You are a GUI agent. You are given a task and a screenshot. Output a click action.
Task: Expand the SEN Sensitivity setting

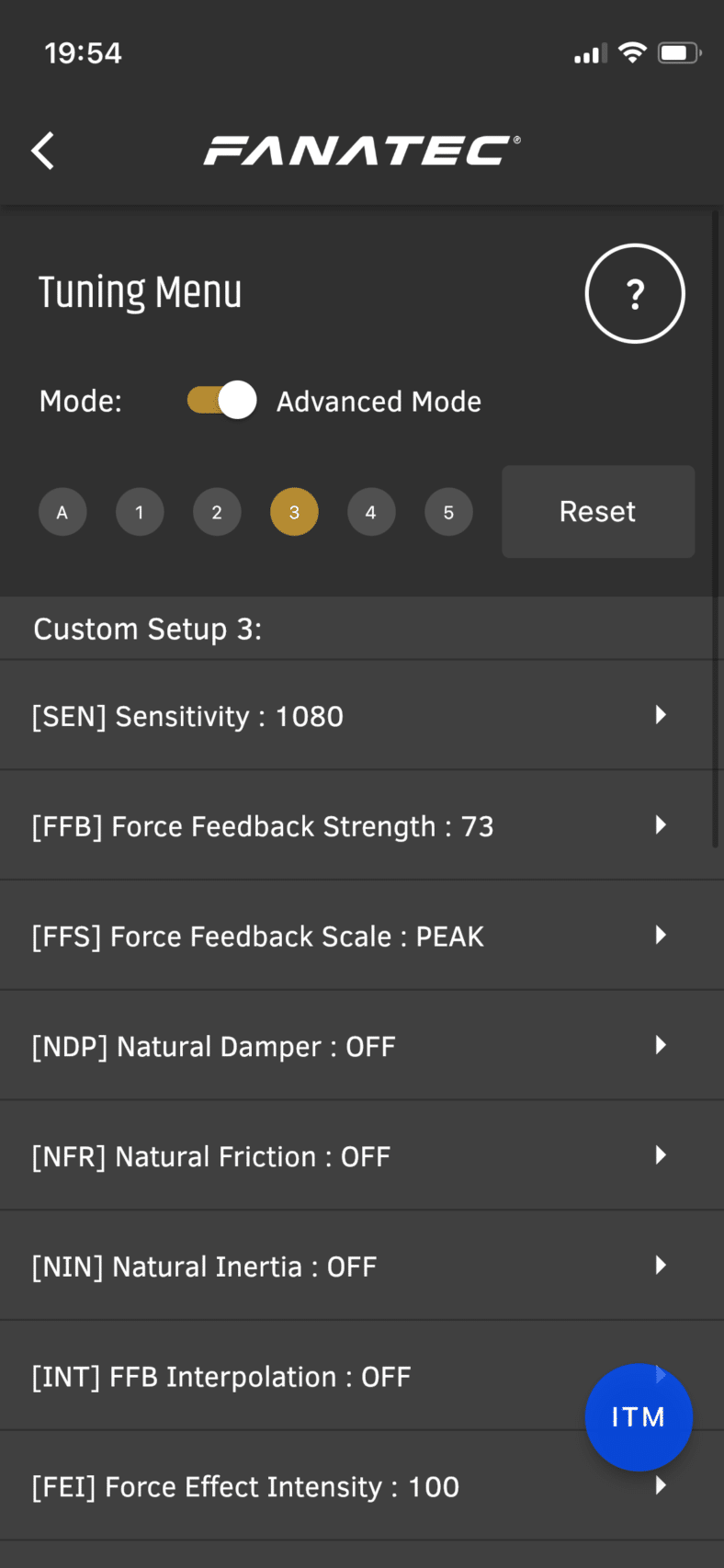coord(362,715)
